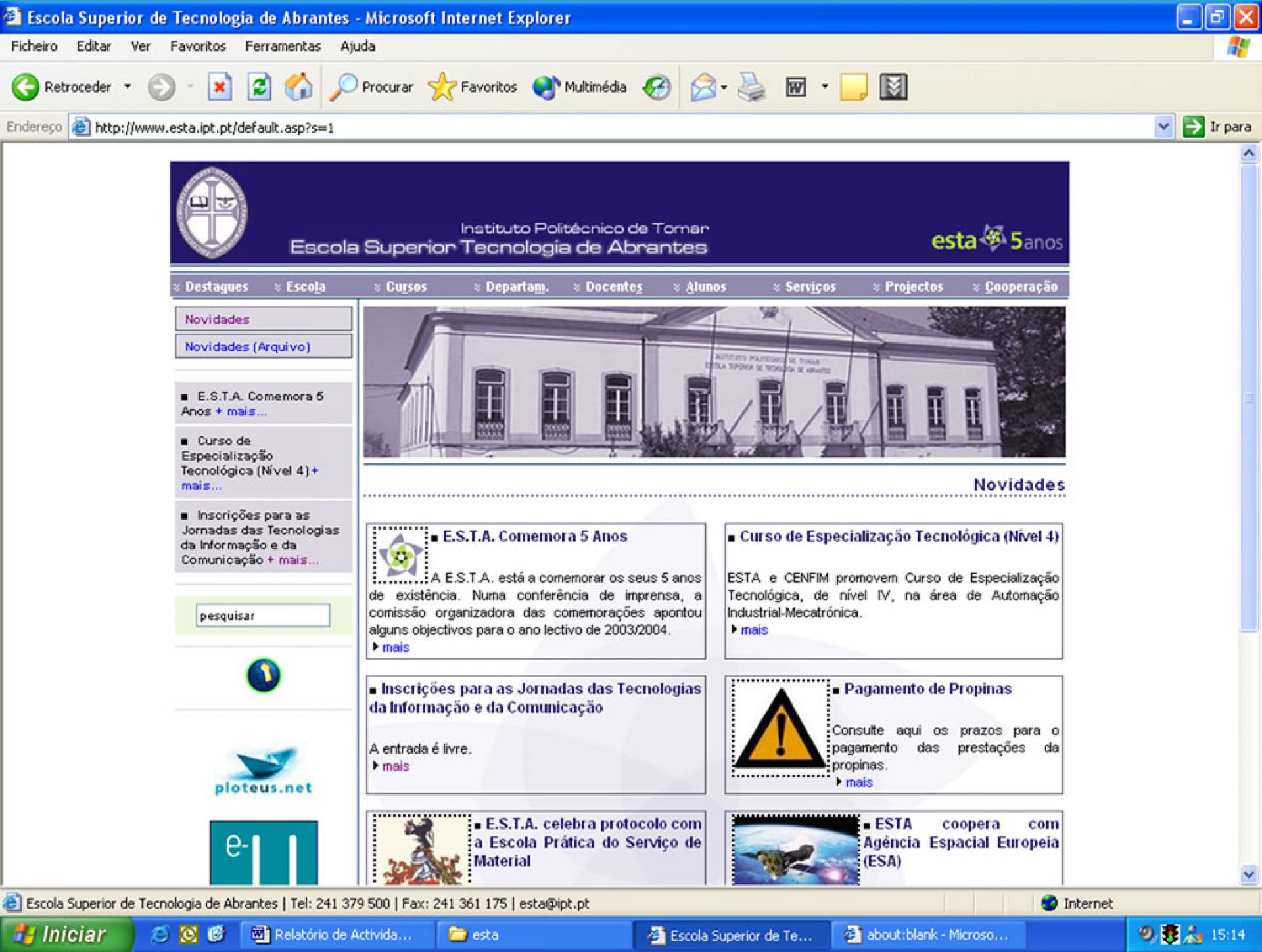Click the Stop page loading icon

point(220,86)
